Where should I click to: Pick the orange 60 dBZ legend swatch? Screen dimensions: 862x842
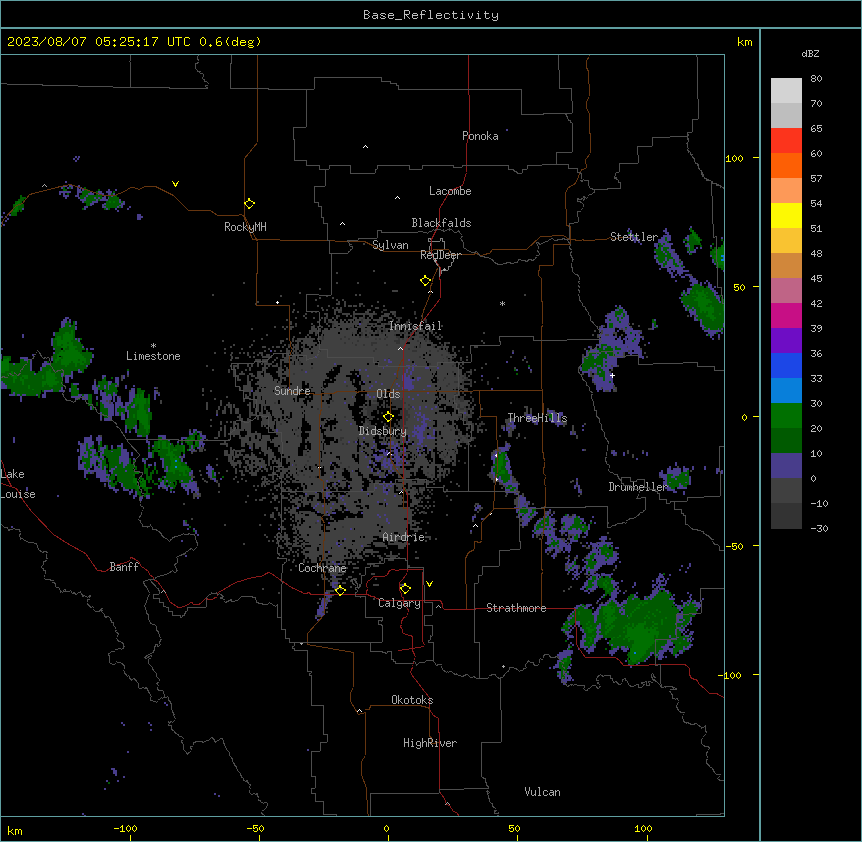tap(786, 165)
